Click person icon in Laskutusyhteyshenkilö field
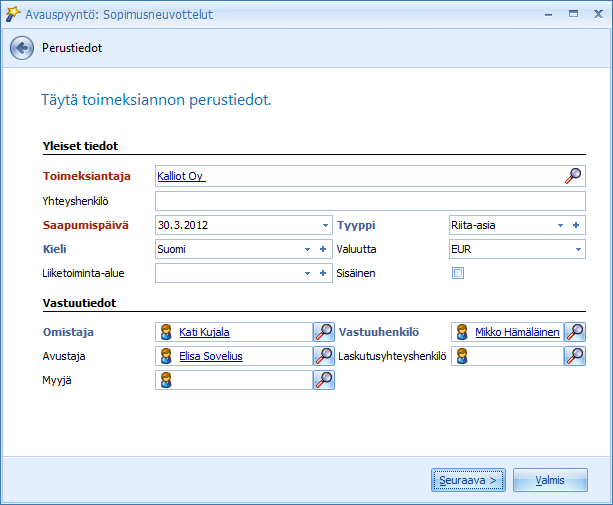Image resolution: width=613 pixels, height=505 pixels. [x=462, y=356]
